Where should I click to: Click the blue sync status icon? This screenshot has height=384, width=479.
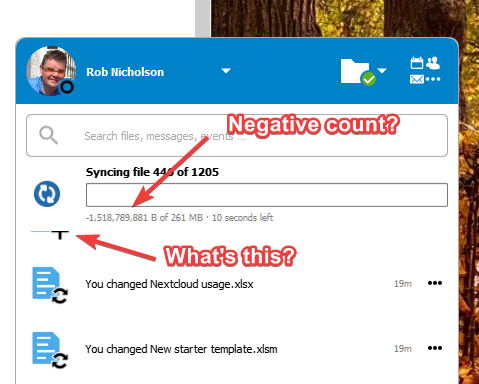click(47, 194)
